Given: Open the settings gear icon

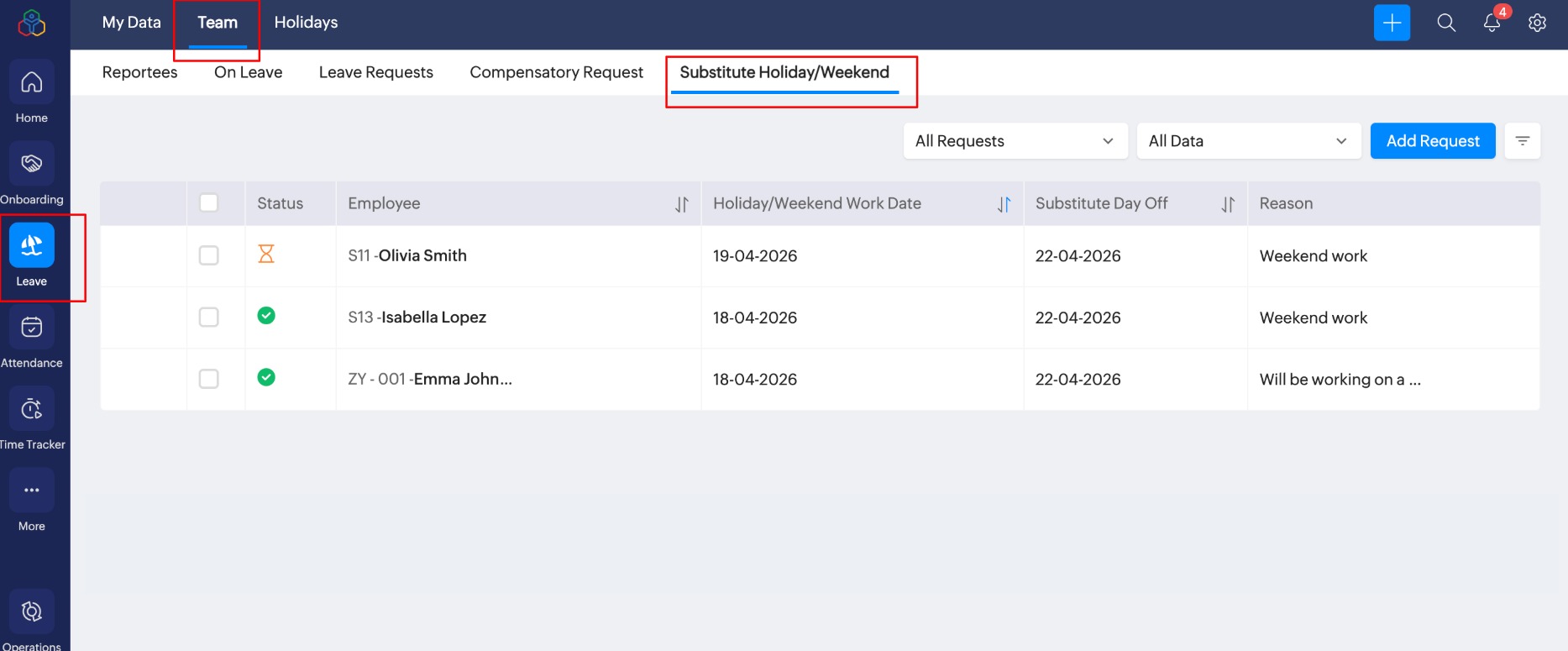Looking at the screenshot, I should (x=1537, y=23).
